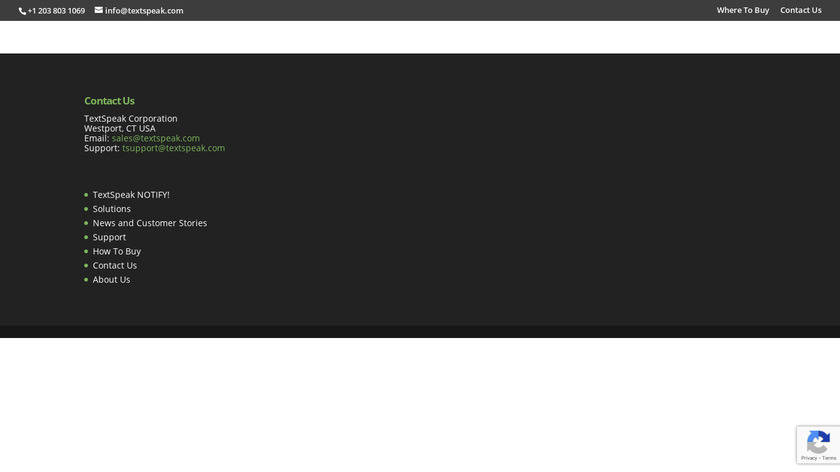Open Where To Buy menu item
Viewport: 840px width, 472px height.
coord(742,10)
